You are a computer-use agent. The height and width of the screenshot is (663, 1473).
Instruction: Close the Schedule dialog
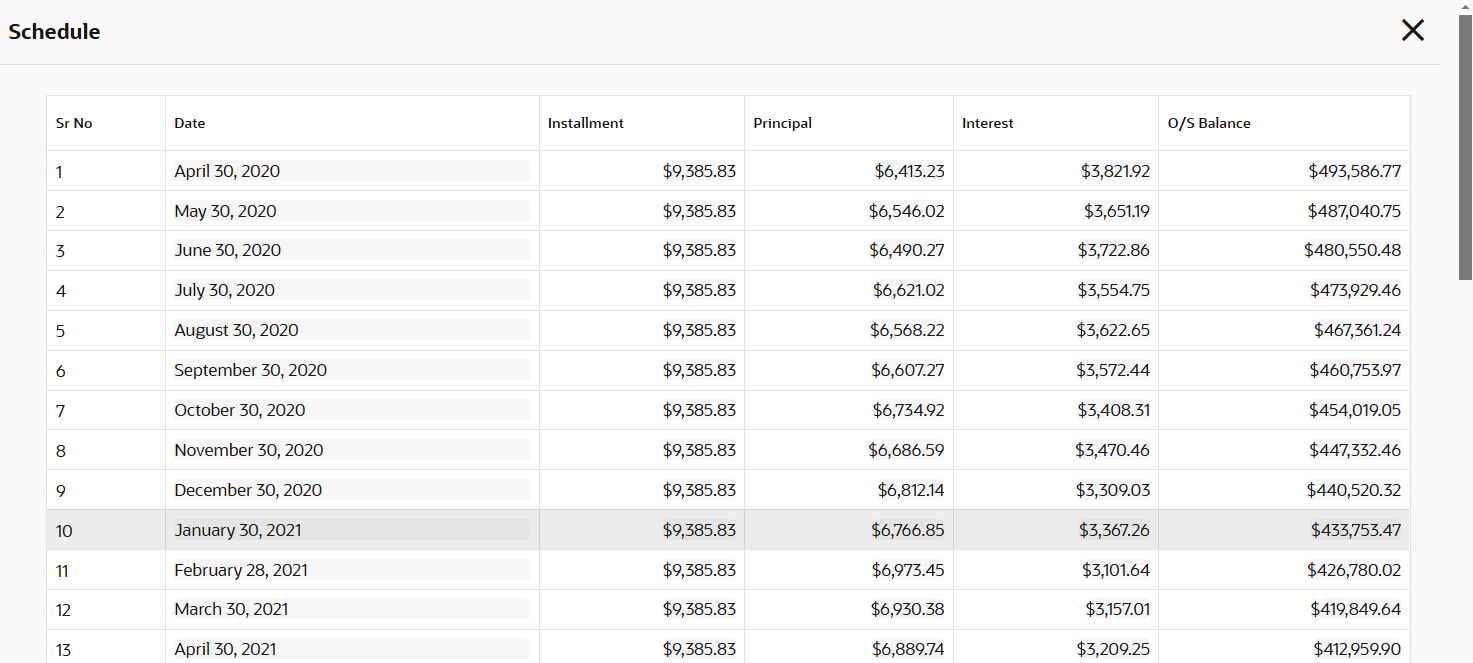click(x=1412, y=31)
